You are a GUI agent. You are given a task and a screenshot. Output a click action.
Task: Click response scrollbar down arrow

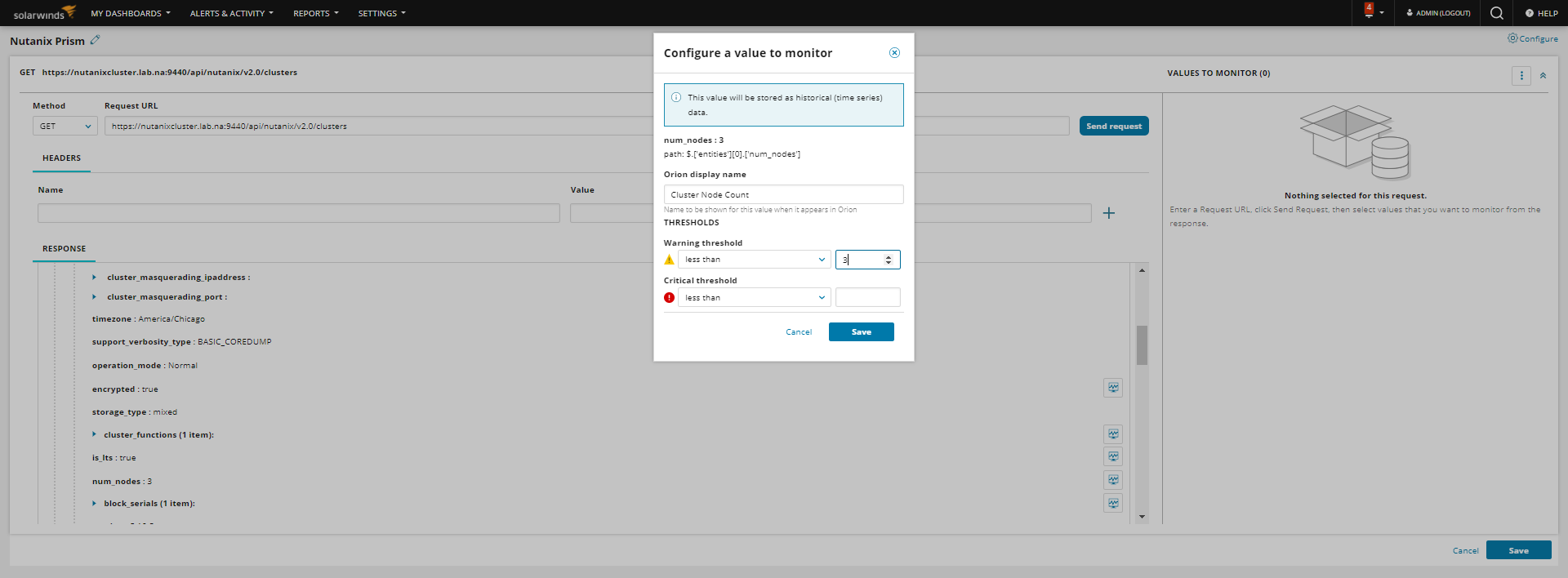click(x=1142, y=517)
